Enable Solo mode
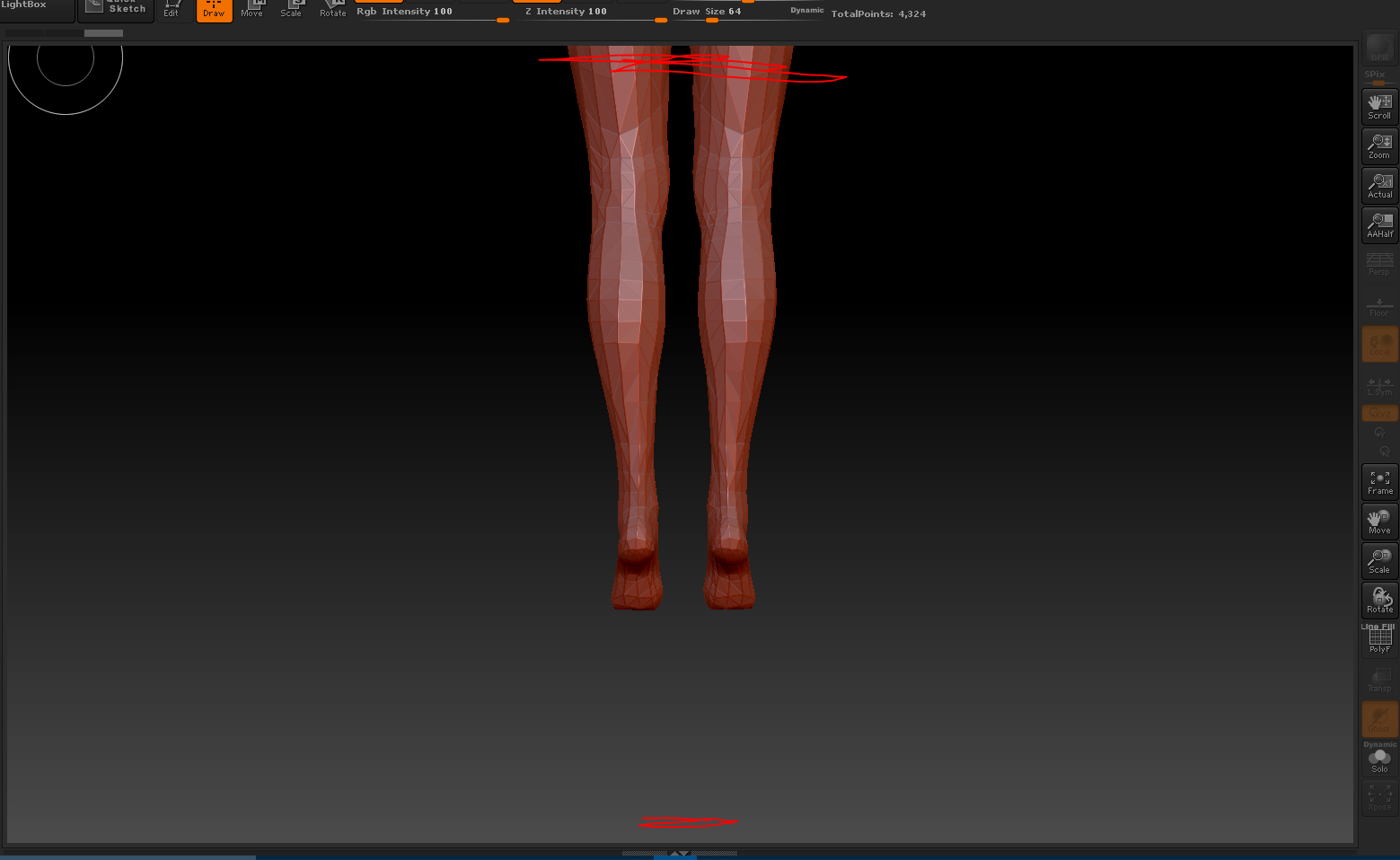The width and height of the screenshot is (1400, 860). tap(1379, 760)
